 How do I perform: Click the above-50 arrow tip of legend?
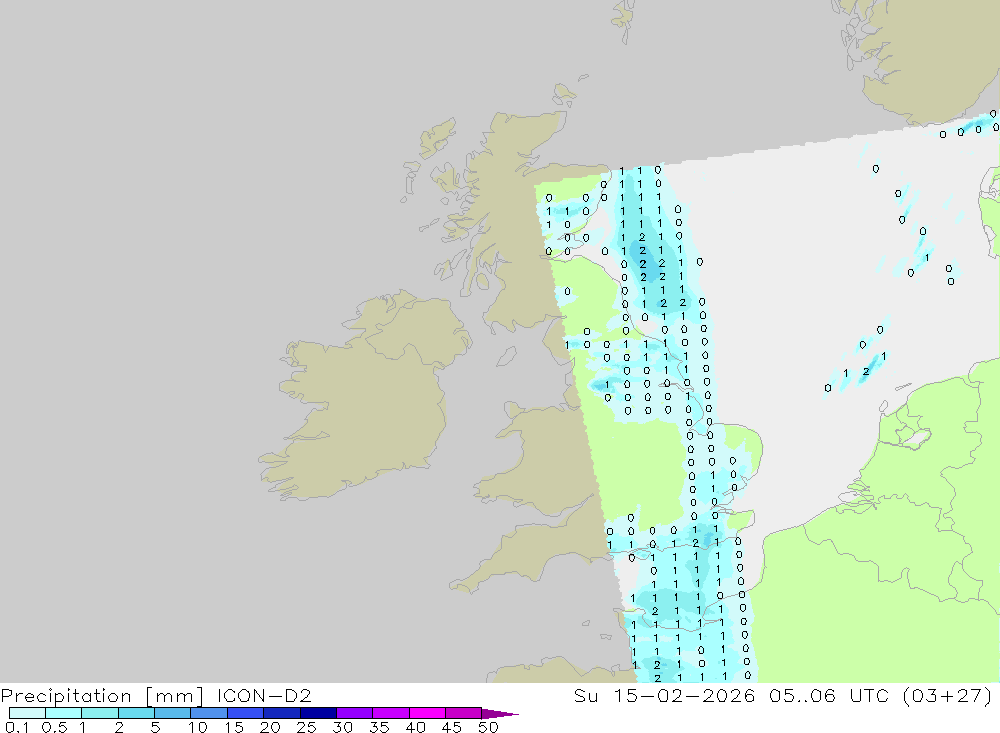[500, 714]
